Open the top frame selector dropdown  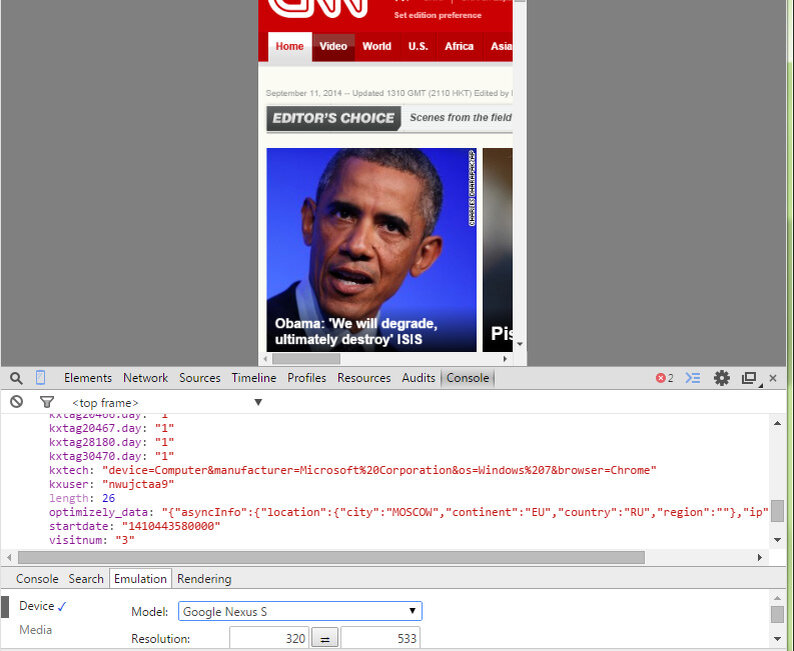[167, 402]
